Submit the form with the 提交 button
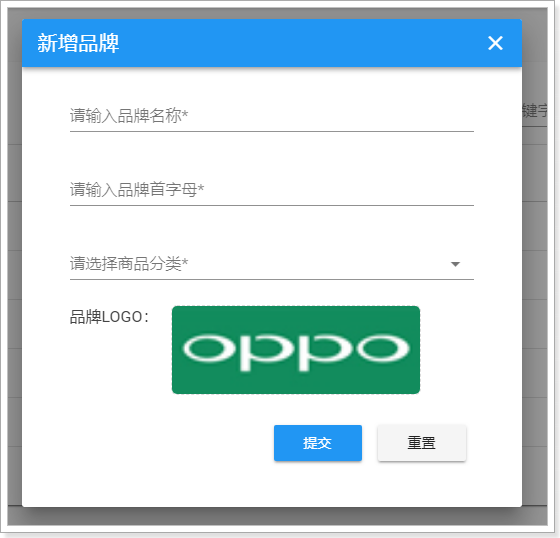Viewport: 560px width, 538px height. (x=318, y=443)
